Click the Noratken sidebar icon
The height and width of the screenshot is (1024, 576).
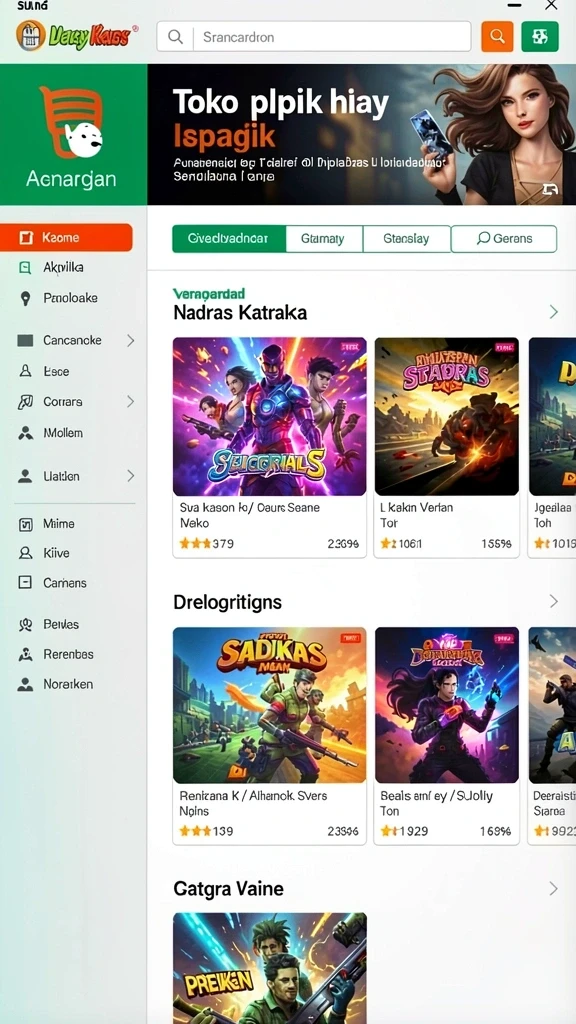[25, 684]
